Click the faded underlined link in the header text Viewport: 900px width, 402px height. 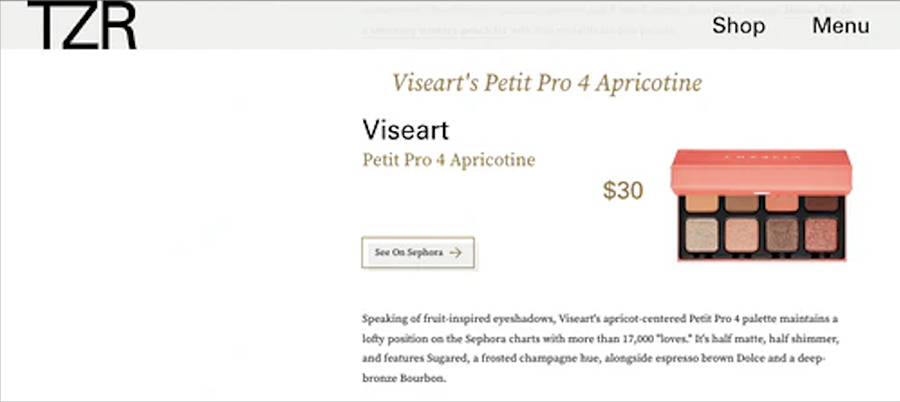tap(410, 30)
